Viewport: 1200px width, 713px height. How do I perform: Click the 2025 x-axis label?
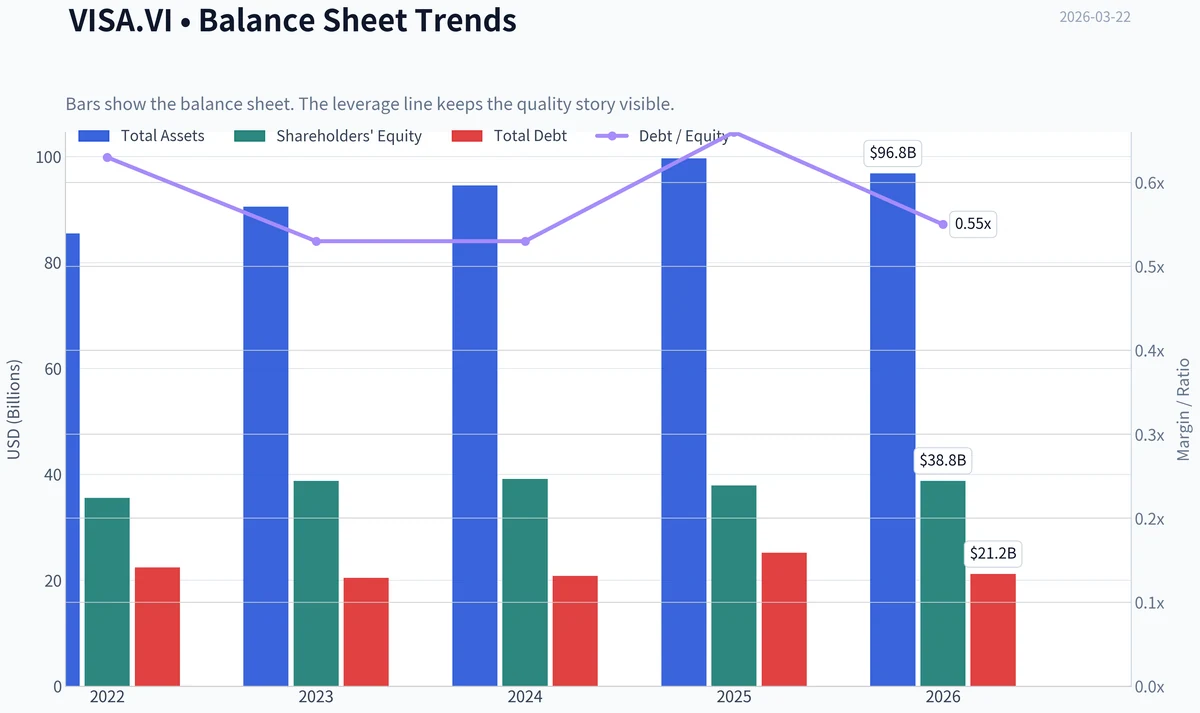(x=734, y=697)
